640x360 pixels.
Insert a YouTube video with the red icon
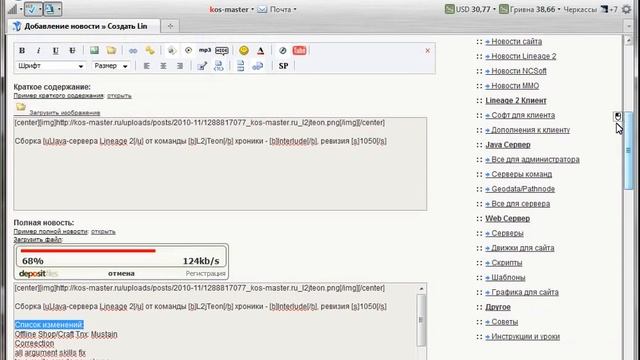[x=299, y=50]
